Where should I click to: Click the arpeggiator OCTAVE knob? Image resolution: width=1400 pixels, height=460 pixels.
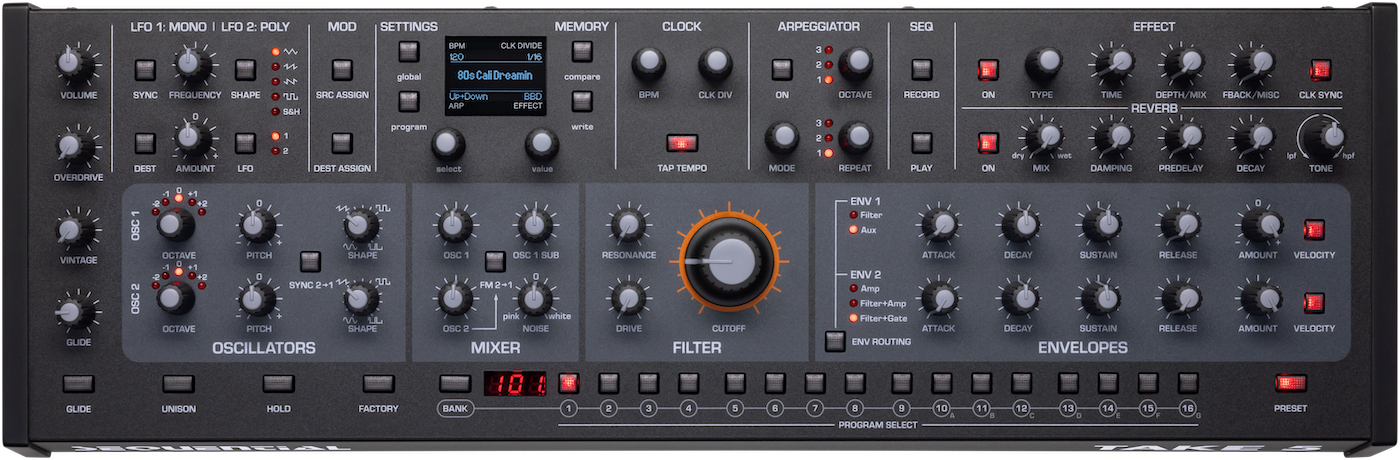click(855, 64)
